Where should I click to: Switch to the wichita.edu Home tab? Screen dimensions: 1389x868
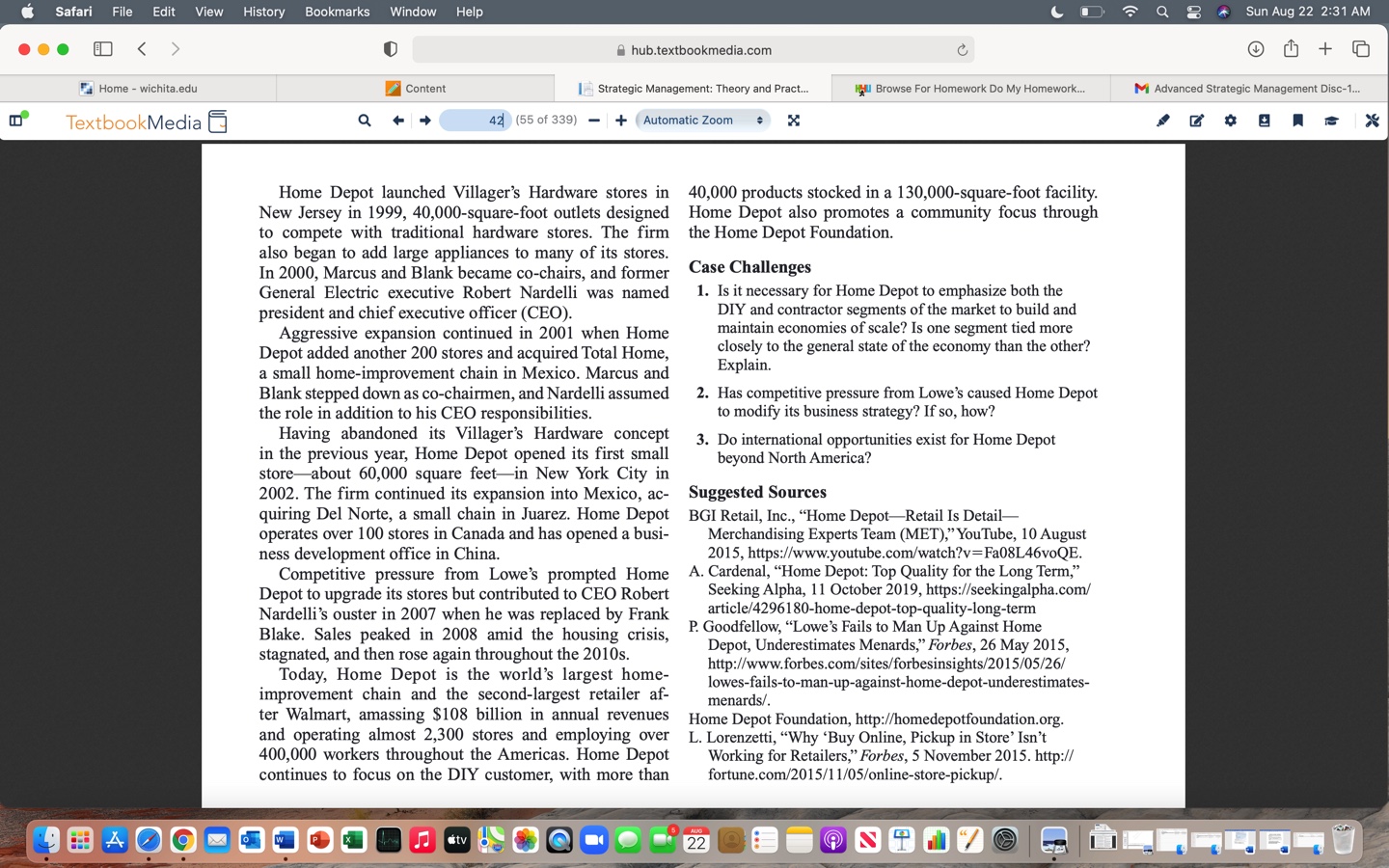[x=139, y=88]
